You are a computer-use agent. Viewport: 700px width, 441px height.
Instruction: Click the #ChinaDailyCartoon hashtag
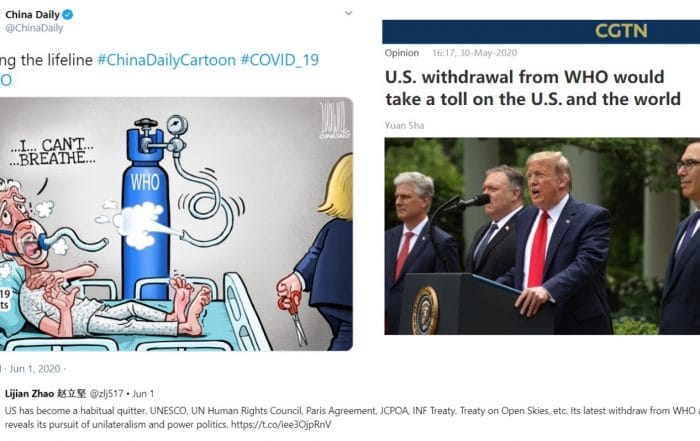[167, 60]
